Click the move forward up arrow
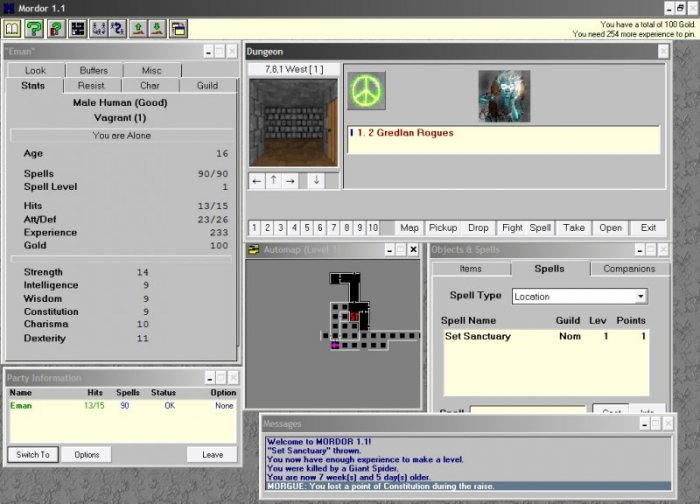Screen dimensions: 700x504 point(273,181)
